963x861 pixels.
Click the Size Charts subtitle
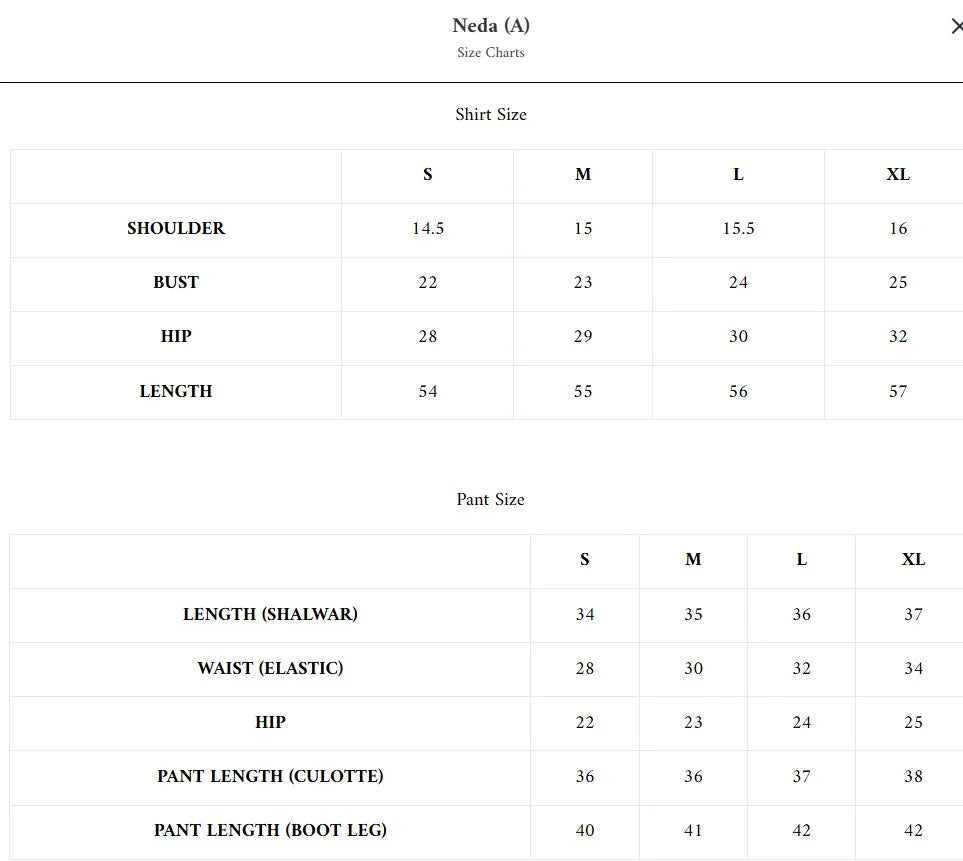click(490, 52)
